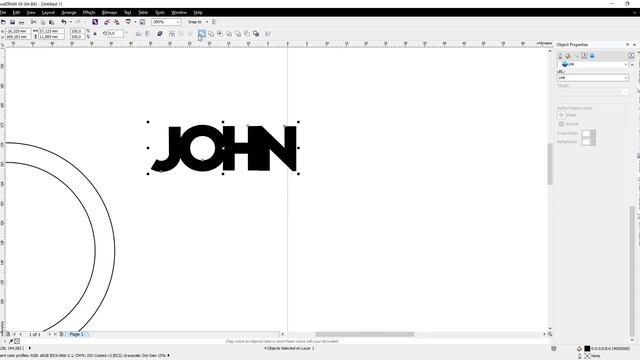The image size is (640, 360).
Task: Click the object height field
Action: (x=51, y=37)
